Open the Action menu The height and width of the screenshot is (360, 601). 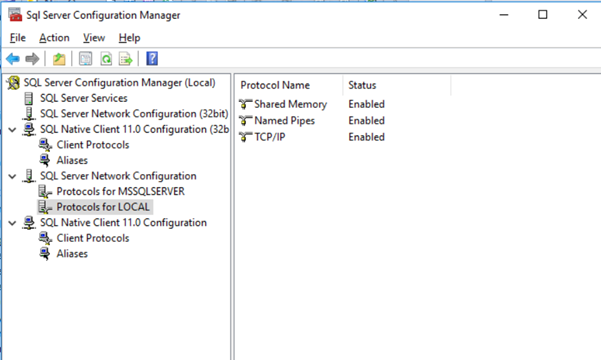(x=54, y=38)
